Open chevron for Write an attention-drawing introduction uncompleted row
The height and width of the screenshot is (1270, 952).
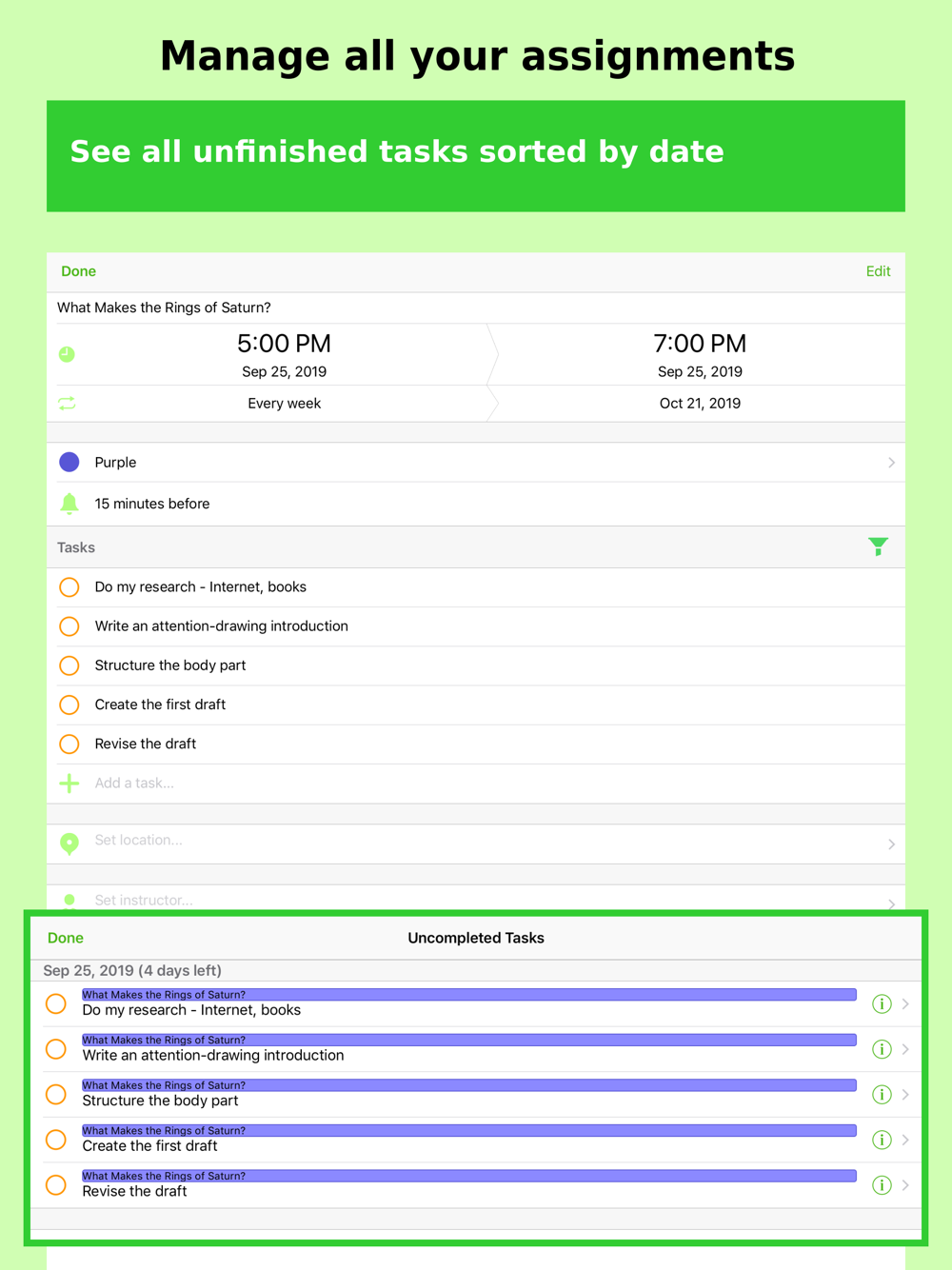[905, 1049]
